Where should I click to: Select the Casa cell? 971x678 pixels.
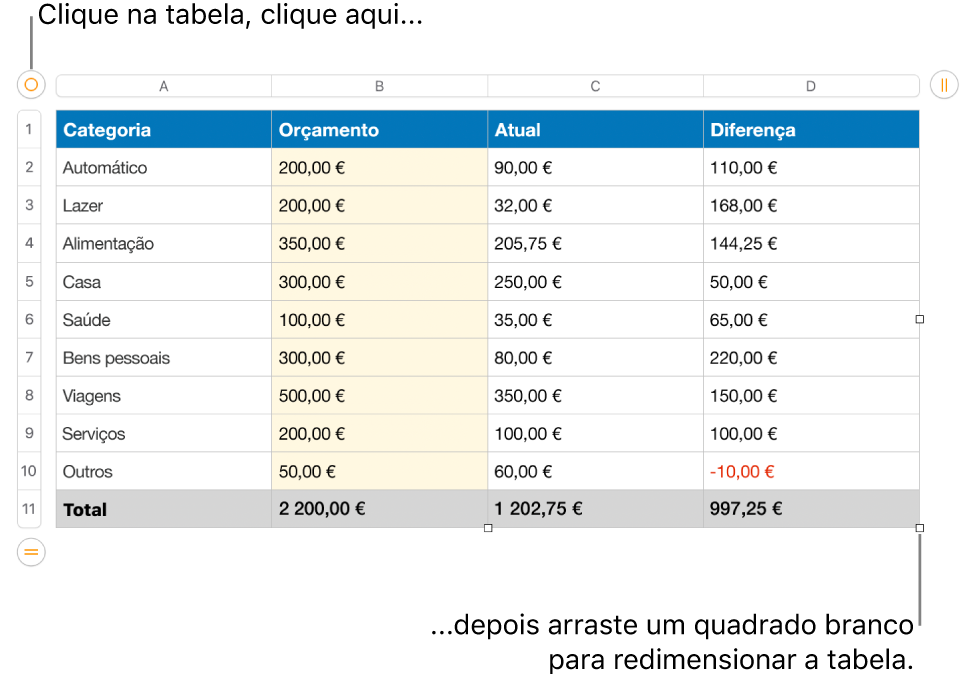click(163, 282)
